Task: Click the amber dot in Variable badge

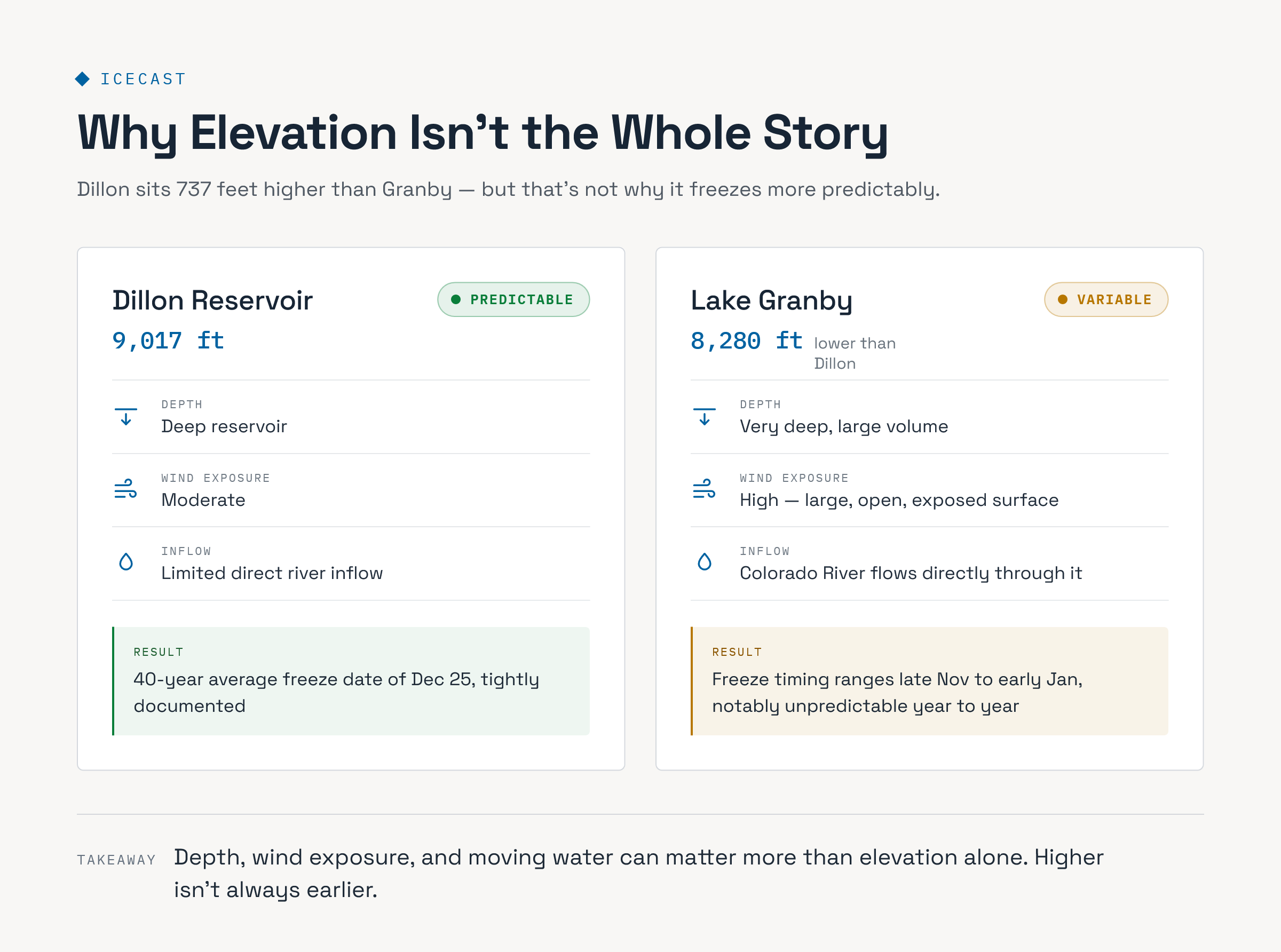Action: [x=1063, y=299]
